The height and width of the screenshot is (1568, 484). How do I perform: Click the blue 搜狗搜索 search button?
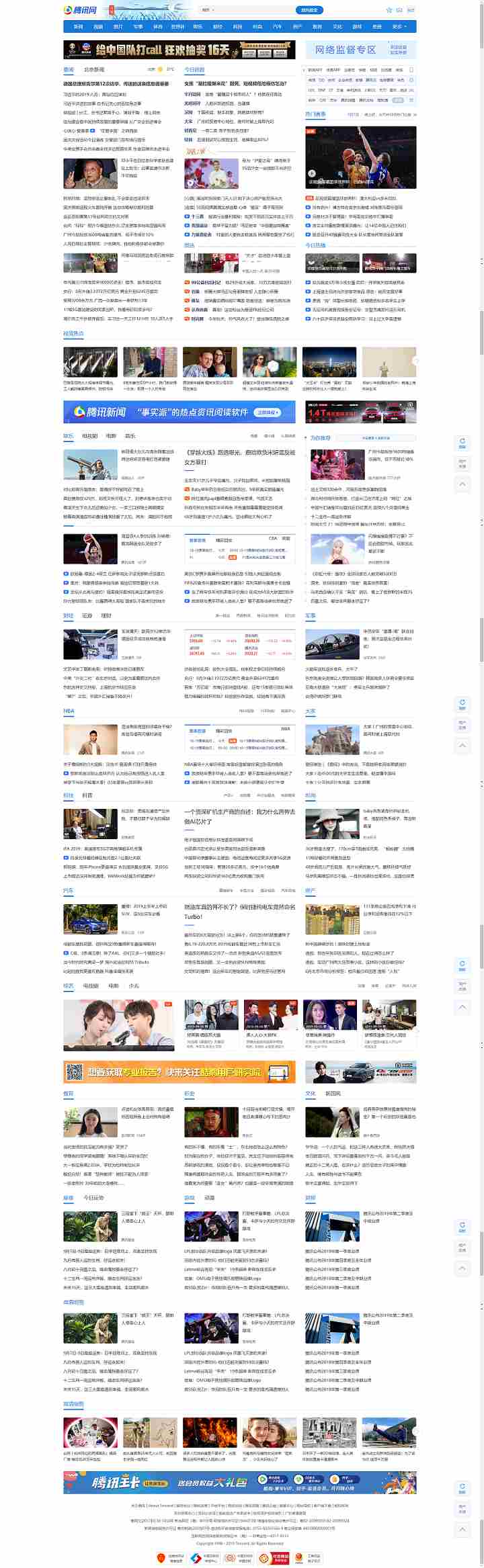[309, 10]
